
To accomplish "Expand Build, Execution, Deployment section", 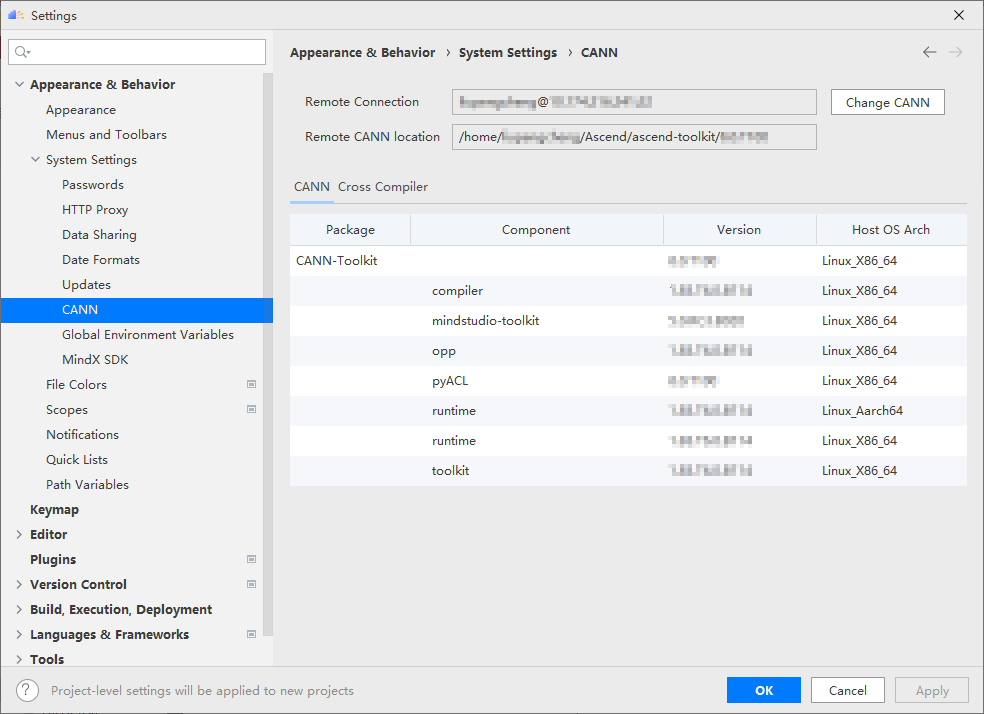I will point(19,610).
